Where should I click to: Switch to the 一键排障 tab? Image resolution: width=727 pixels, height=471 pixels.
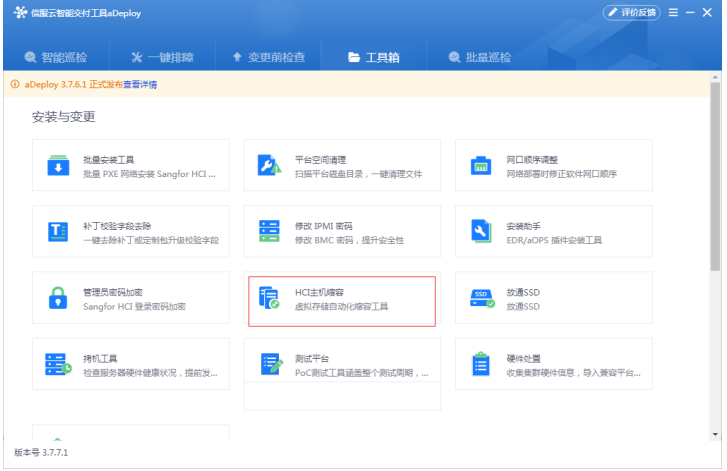coord(162,57)
